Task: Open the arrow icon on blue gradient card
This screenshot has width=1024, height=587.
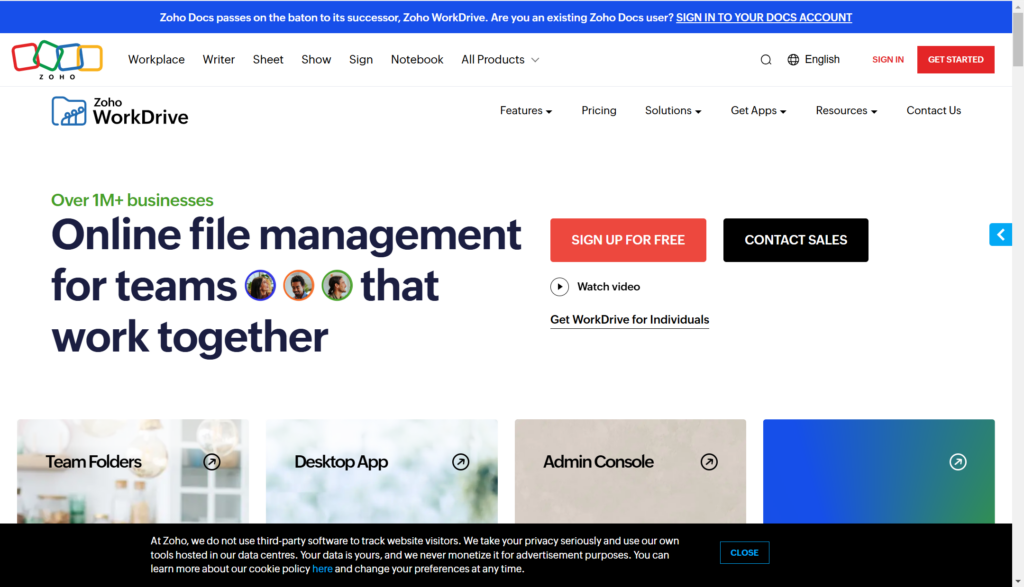Action: 958,462
